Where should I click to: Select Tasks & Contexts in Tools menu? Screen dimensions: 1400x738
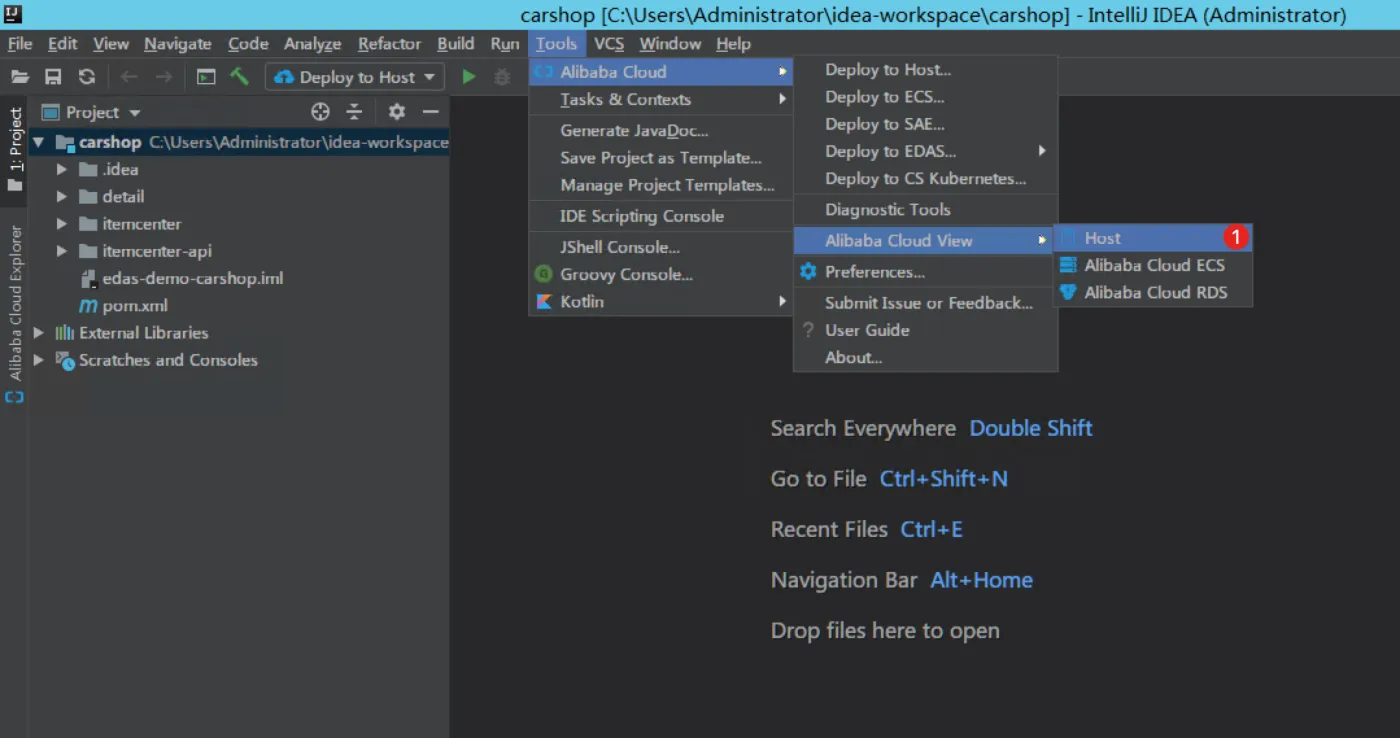tap(661, 99)
